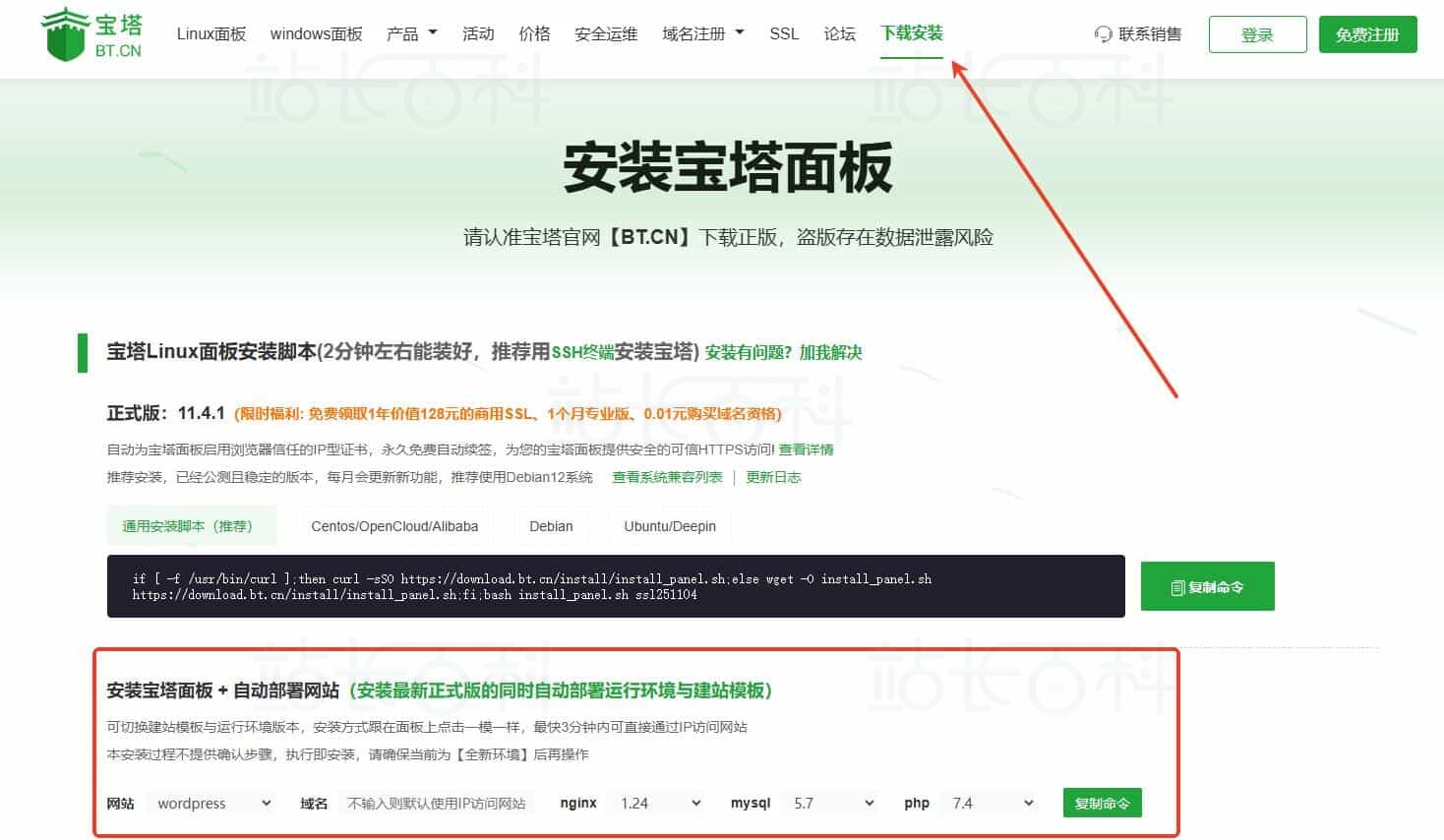Image resolution: width=1444 pixels, height=840 pixels.
Task: Go to the 活动 page
Action: click(478, 33)
